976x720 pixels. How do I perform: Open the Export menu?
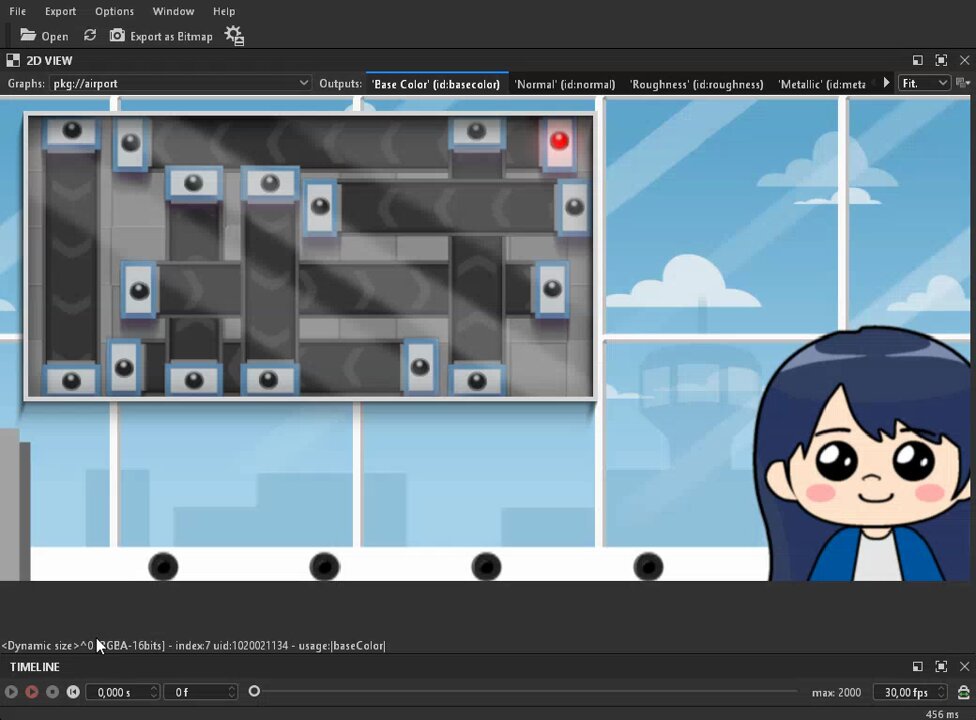(60, 11)
